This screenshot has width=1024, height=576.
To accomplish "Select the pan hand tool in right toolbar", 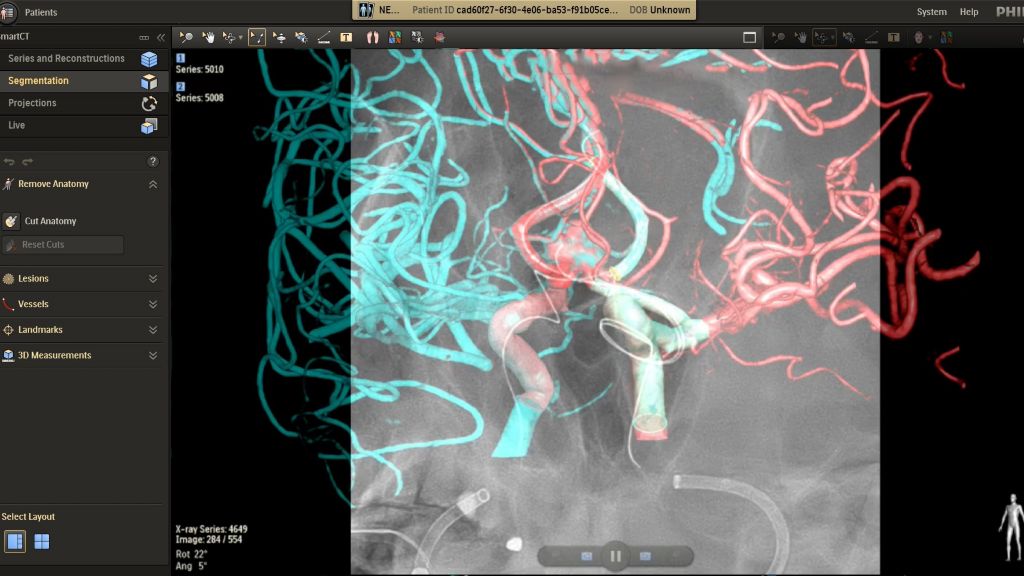I will click(x=801, y=37).
